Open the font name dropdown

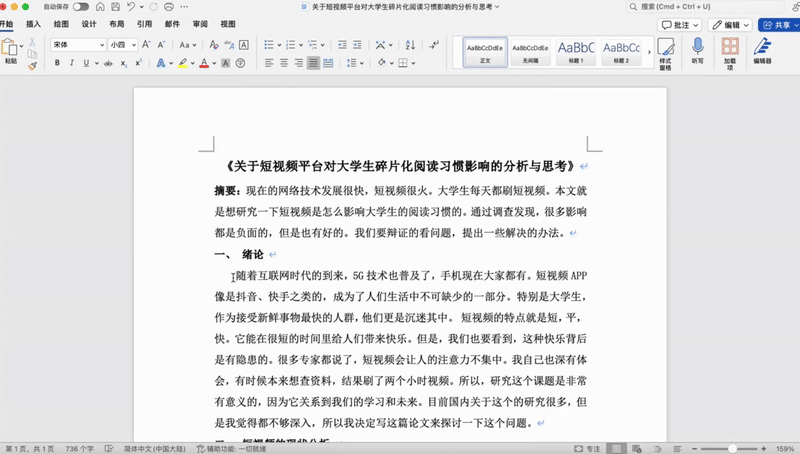pos(102,45)
